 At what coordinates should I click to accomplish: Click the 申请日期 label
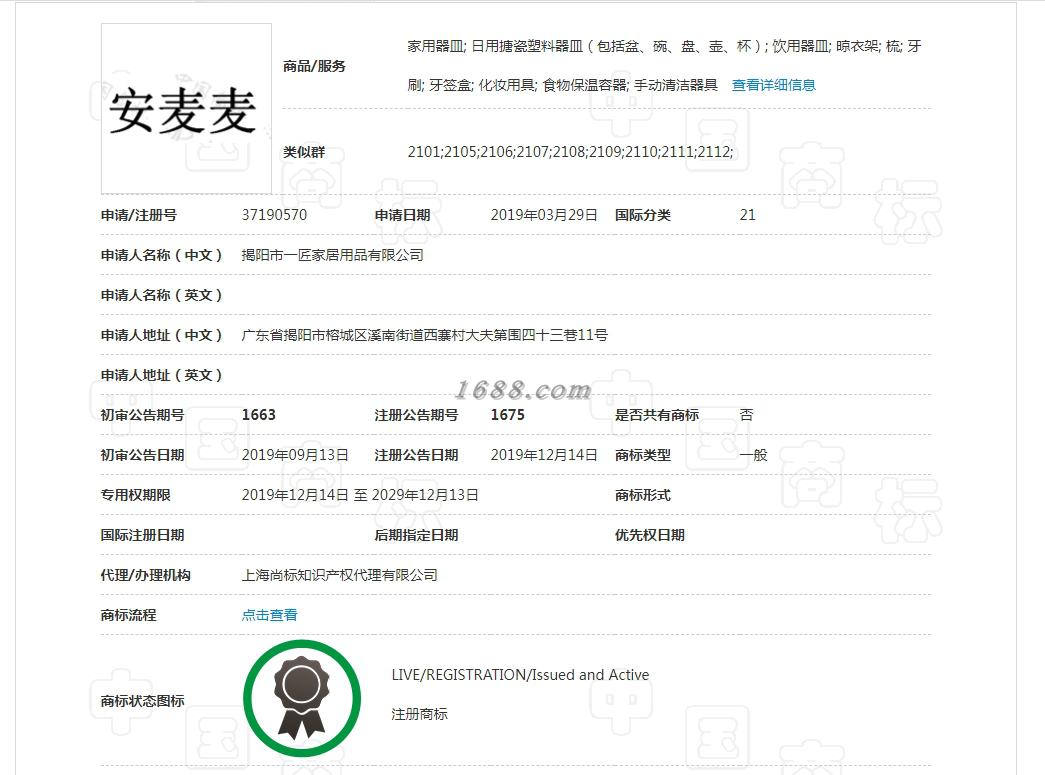(403, 215)
